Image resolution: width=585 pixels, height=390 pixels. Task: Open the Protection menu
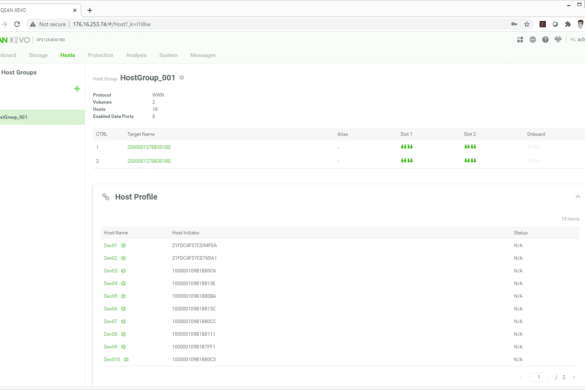[x=100, y=55]
